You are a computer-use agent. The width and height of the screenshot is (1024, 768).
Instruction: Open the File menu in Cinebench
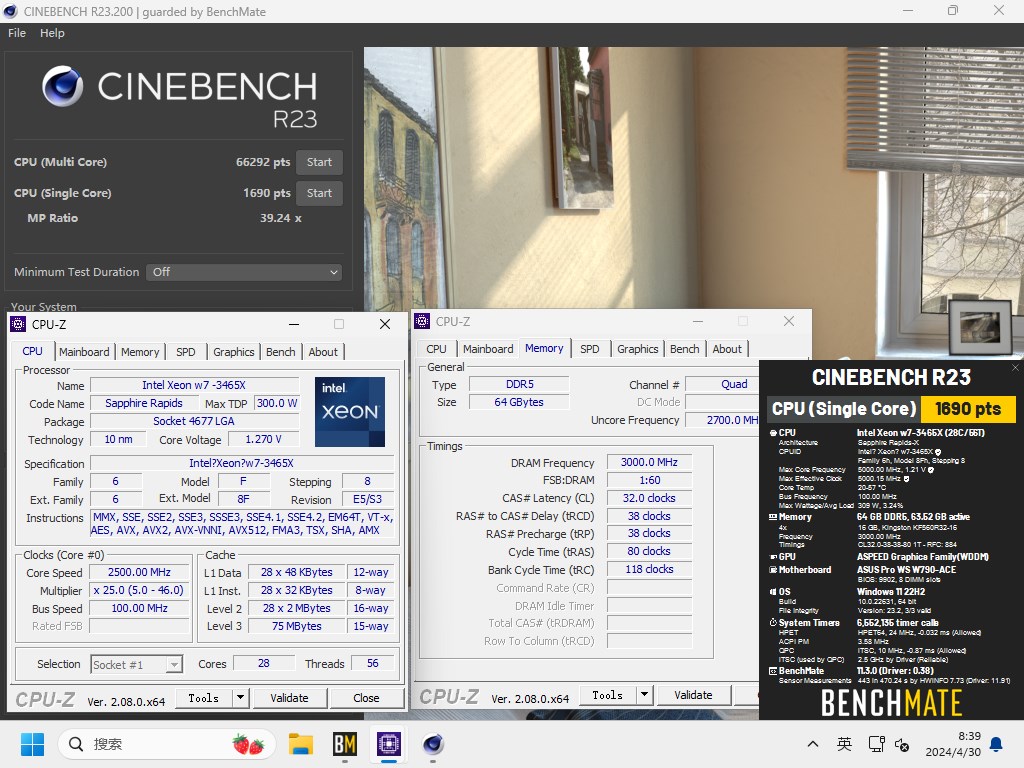(17, 33)
